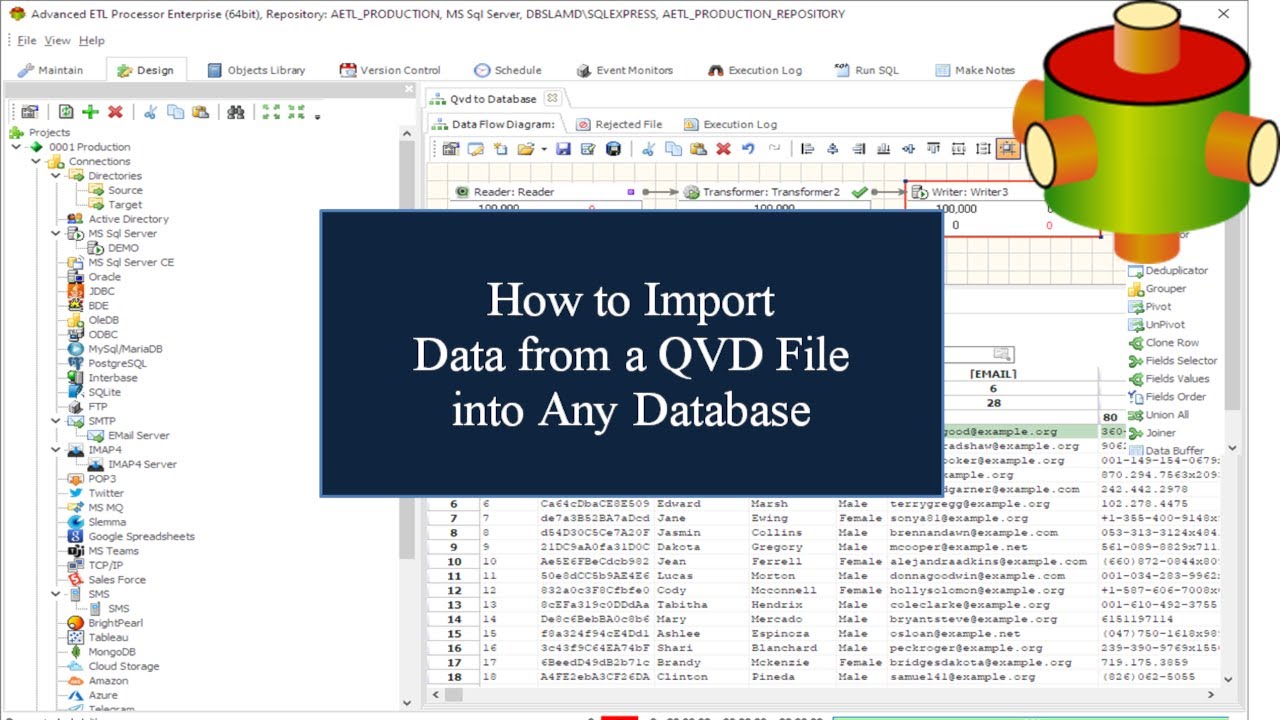Click the Undo arrow in diagram toolbar
1280x720 pixels.
[748, 149]
